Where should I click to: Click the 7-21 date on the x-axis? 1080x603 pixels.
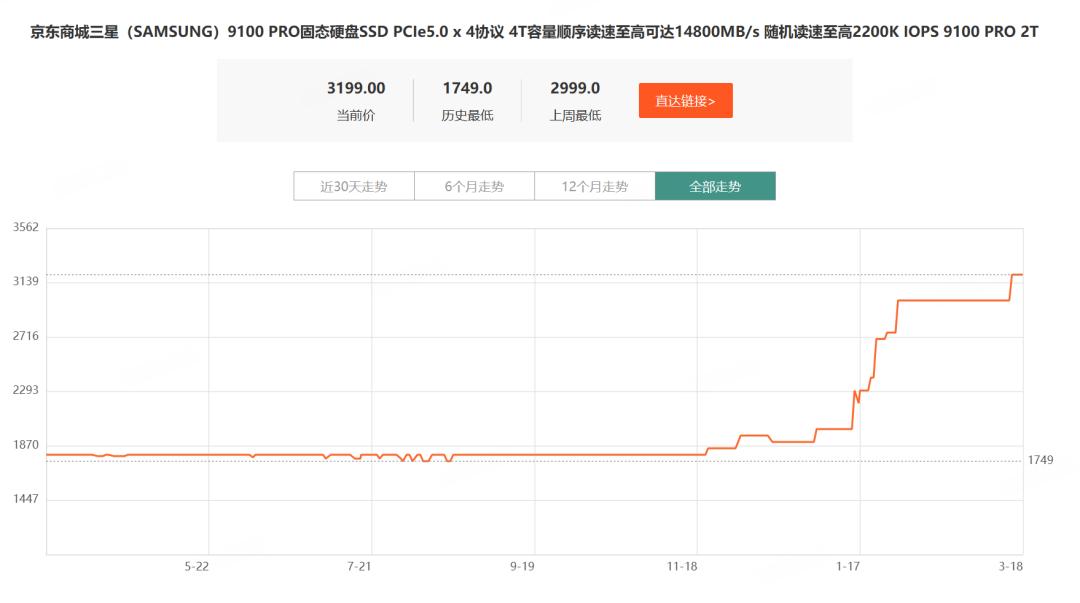[360, 567]
